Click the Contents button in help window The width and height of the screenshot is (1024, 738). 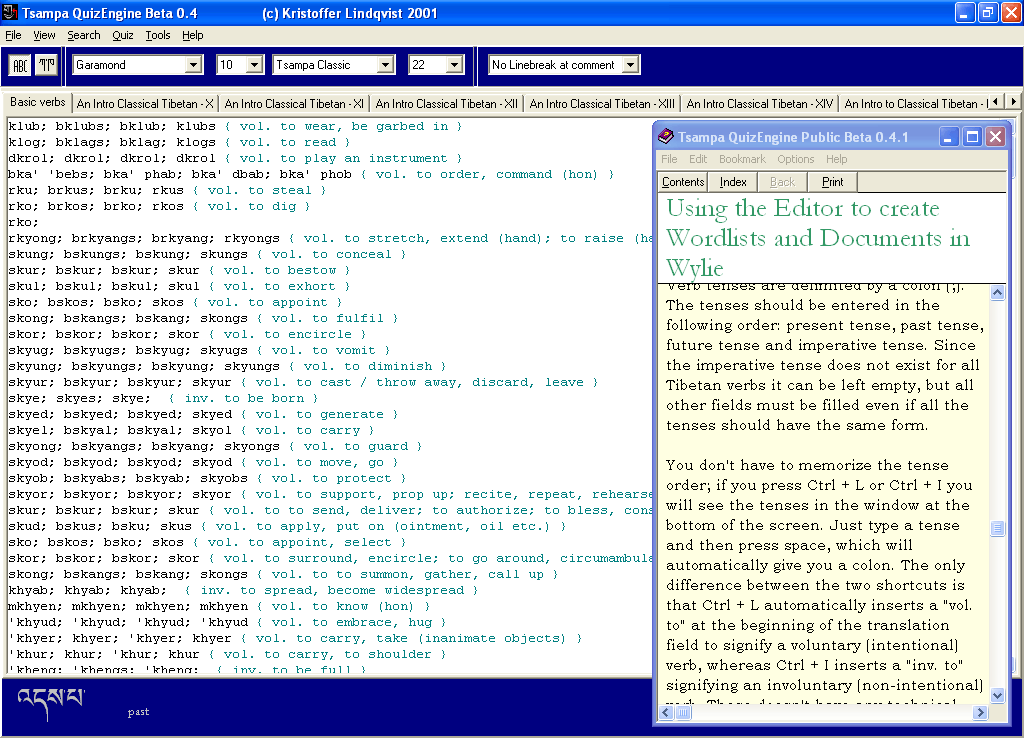(x=682, y=182)
